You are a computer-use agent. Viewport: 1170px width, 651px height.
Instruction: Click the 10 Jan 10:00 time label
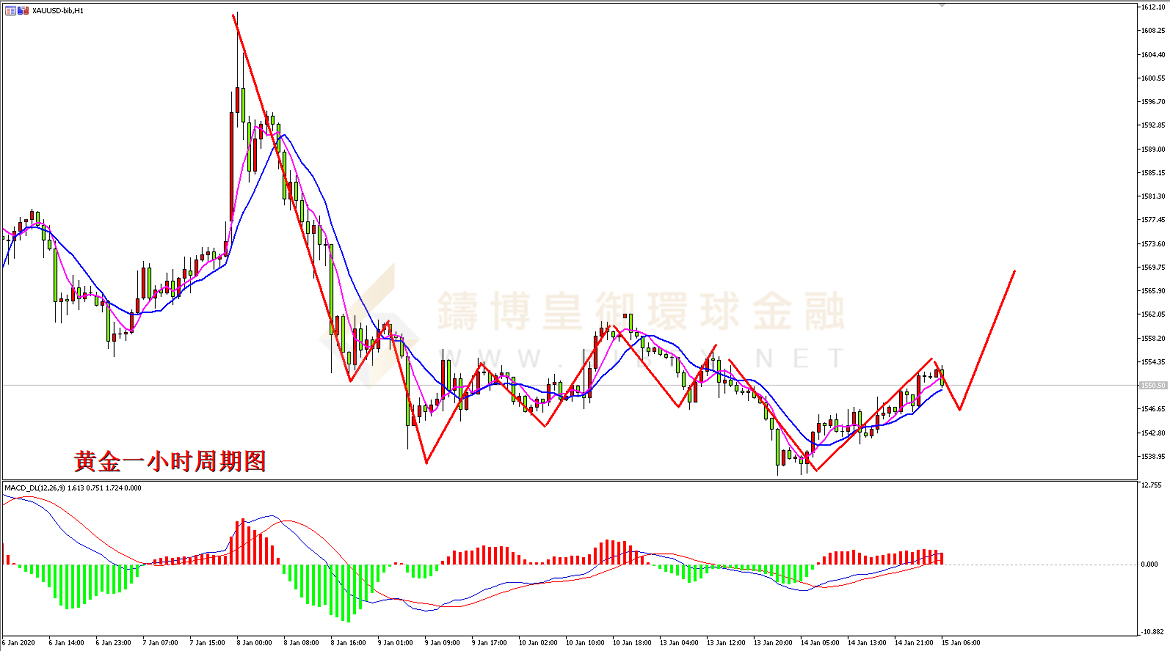pos(583,642)
